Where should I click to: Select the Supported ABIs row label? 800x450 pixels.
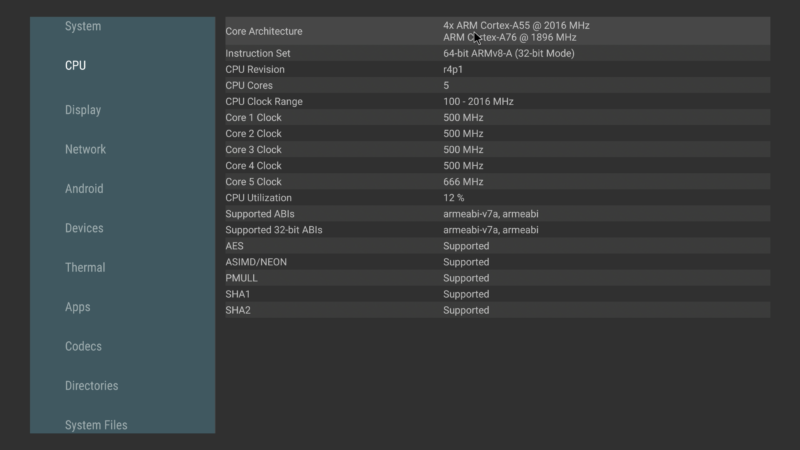tap(260, 214)
